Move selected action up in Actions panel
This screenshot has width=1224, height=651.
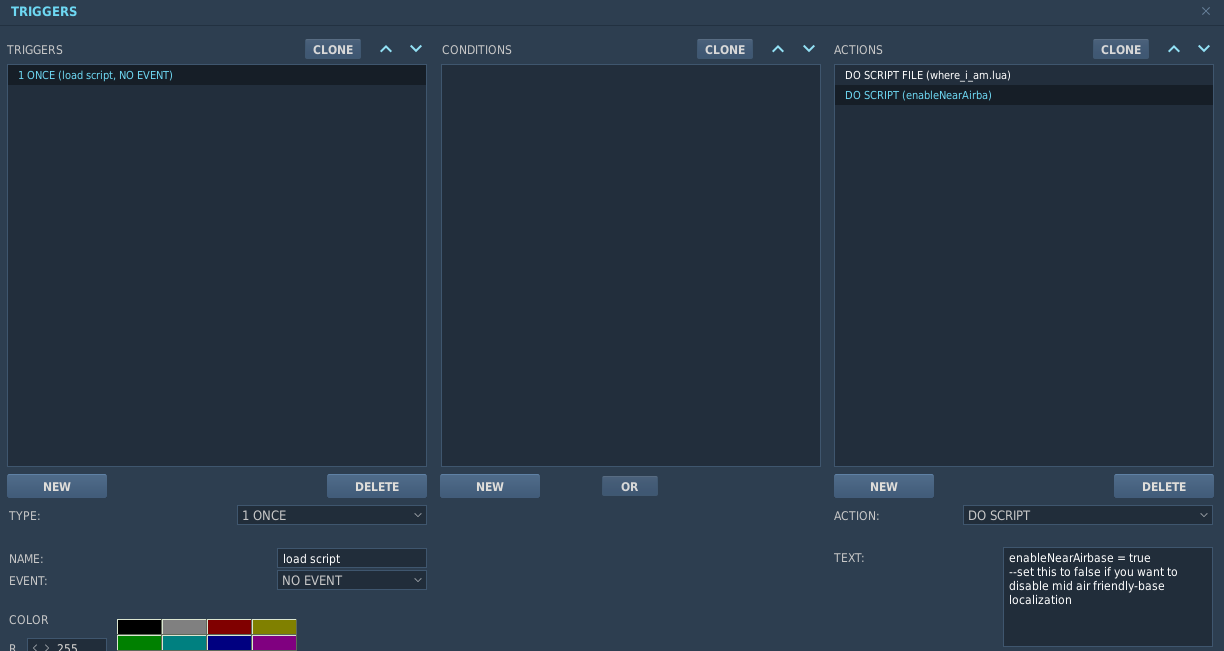pyautogui.click(x=1174, y=49)
